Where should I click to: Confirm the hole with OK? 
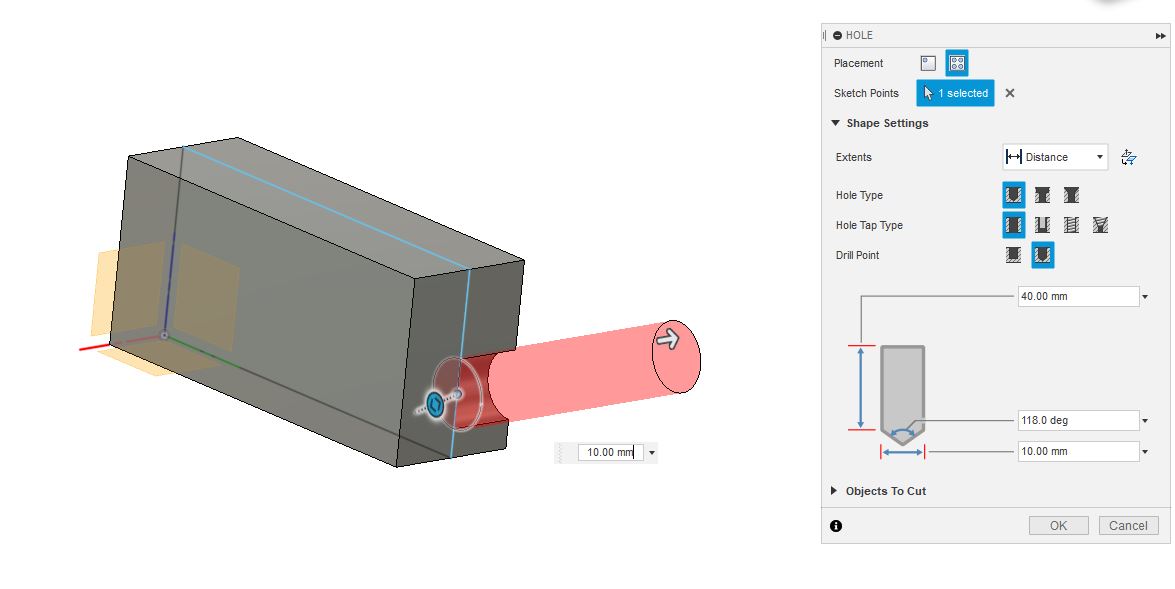pyautogui.click(x=1058, y=525)
